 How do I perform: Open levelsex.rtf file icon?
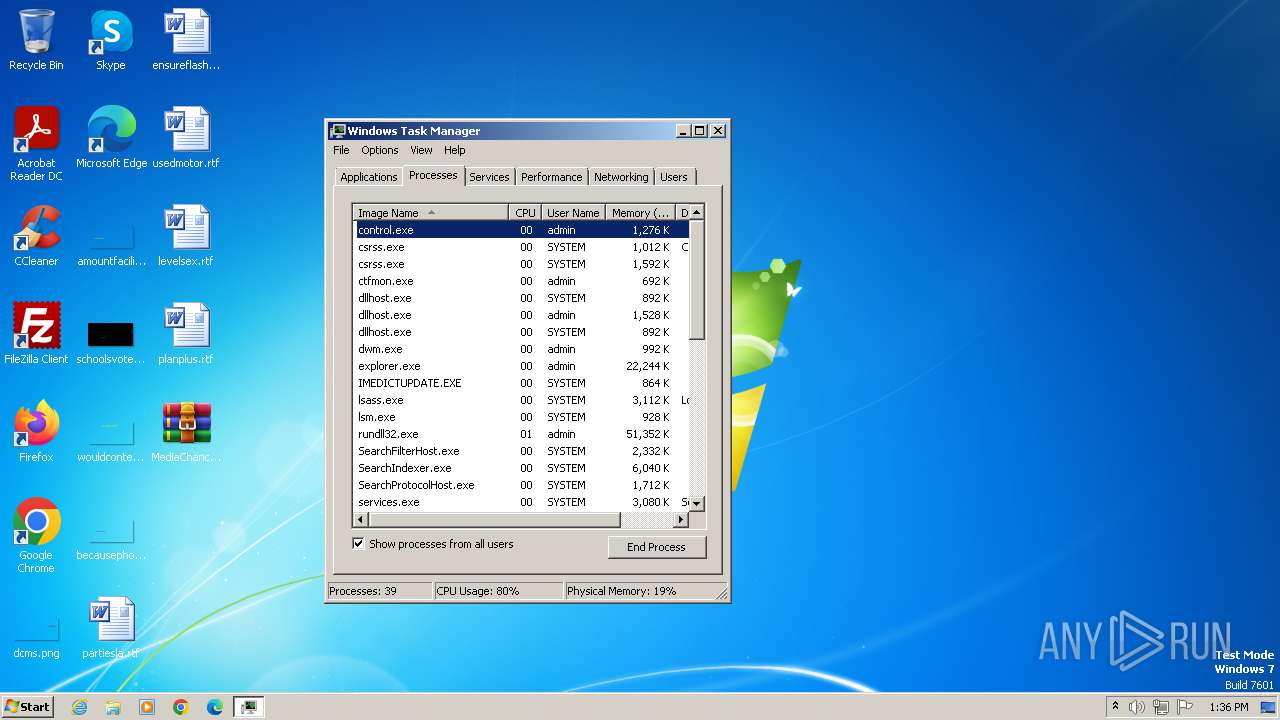[x=186, y=236]
